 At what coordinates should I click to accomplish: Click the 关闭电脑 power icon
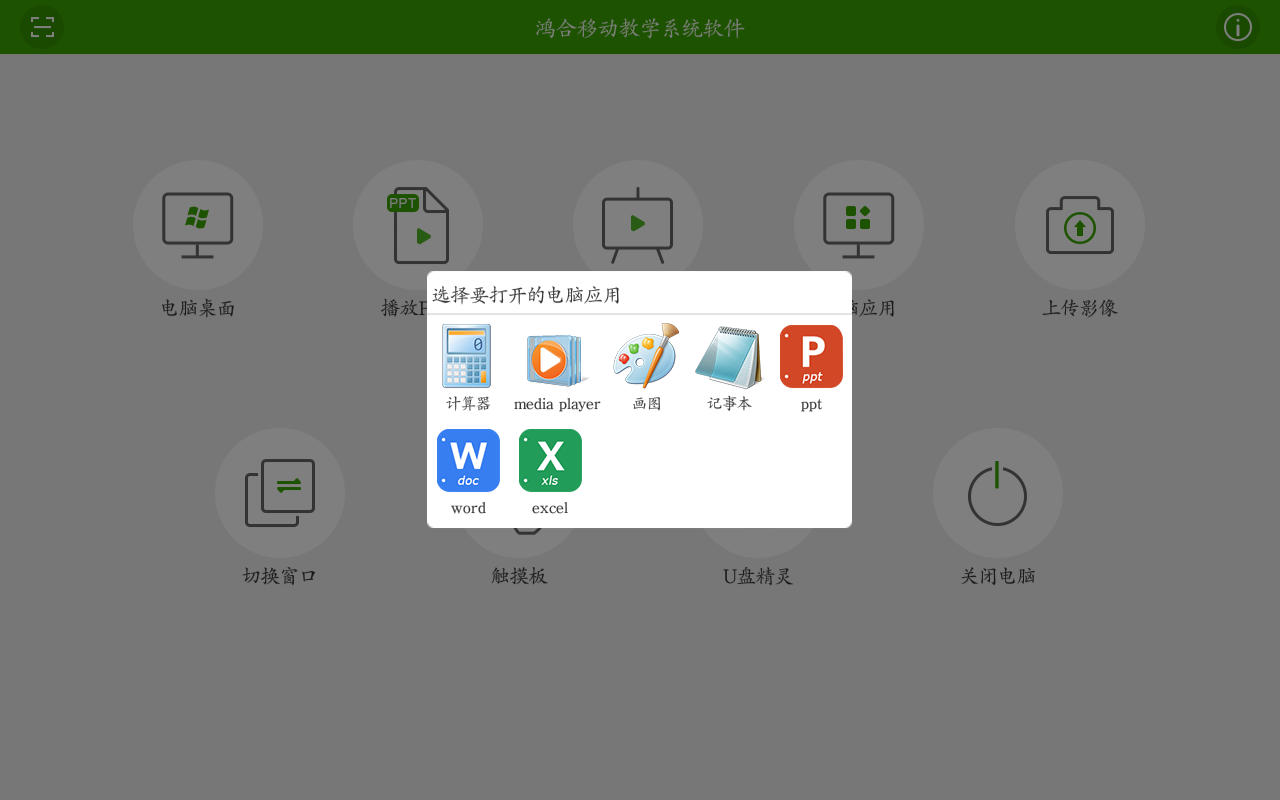point(998,493)
